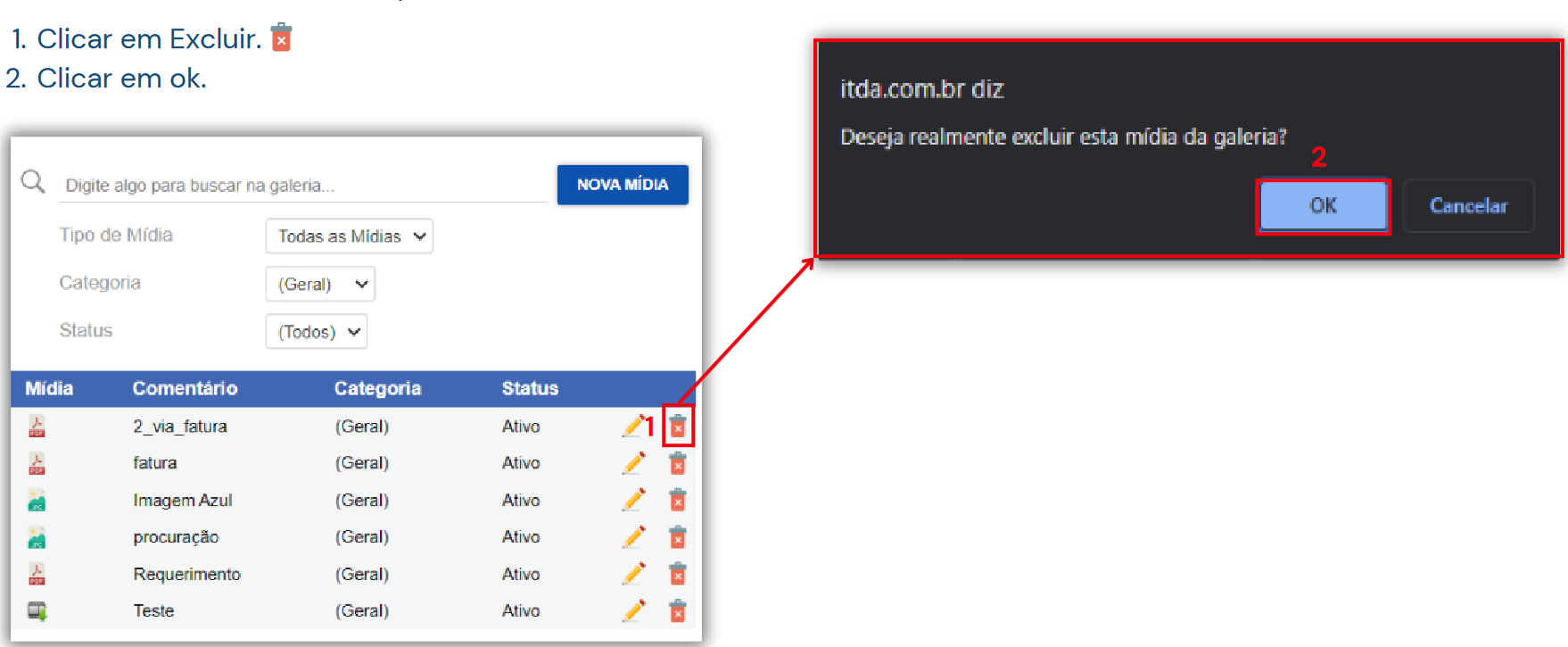Click the 'Deseja realmente excluir' dialog message
This screenshot has width=1568, height=647.
pyautogui.click(x=1063, y=137)
